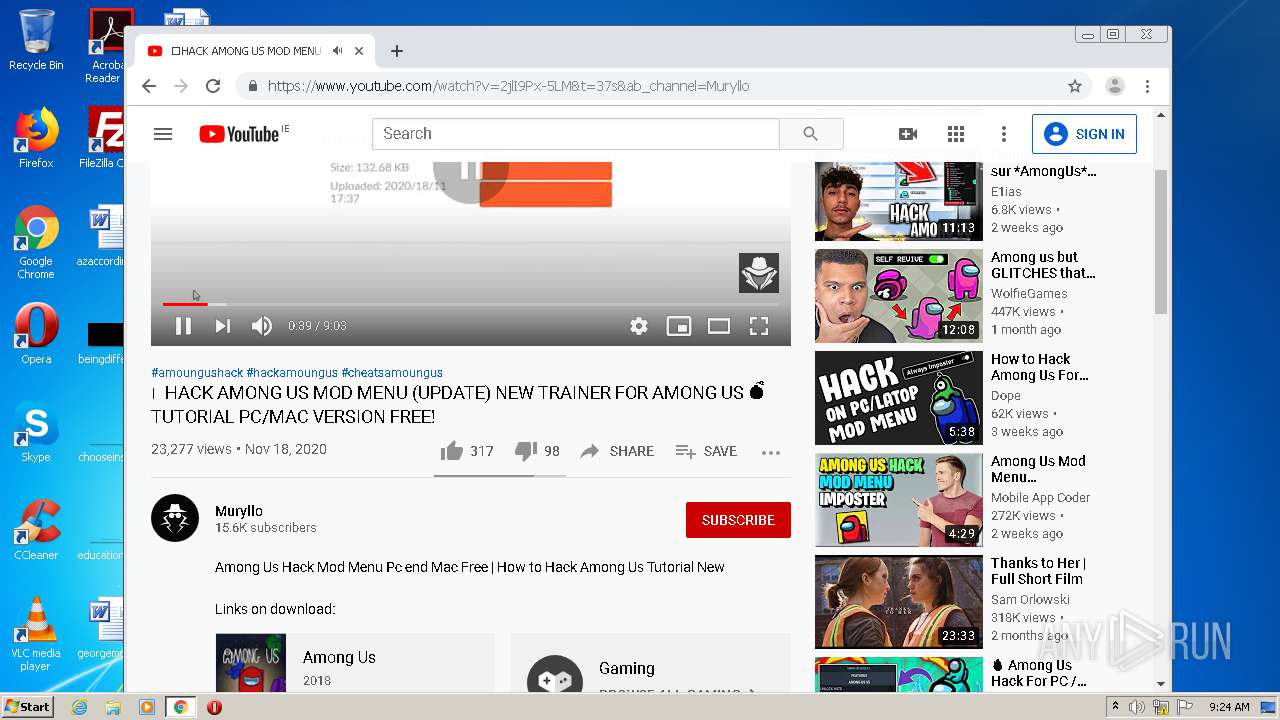Show hidden system tray icons
This screenshot has width=1280, height=720.
pos(1115,707)
